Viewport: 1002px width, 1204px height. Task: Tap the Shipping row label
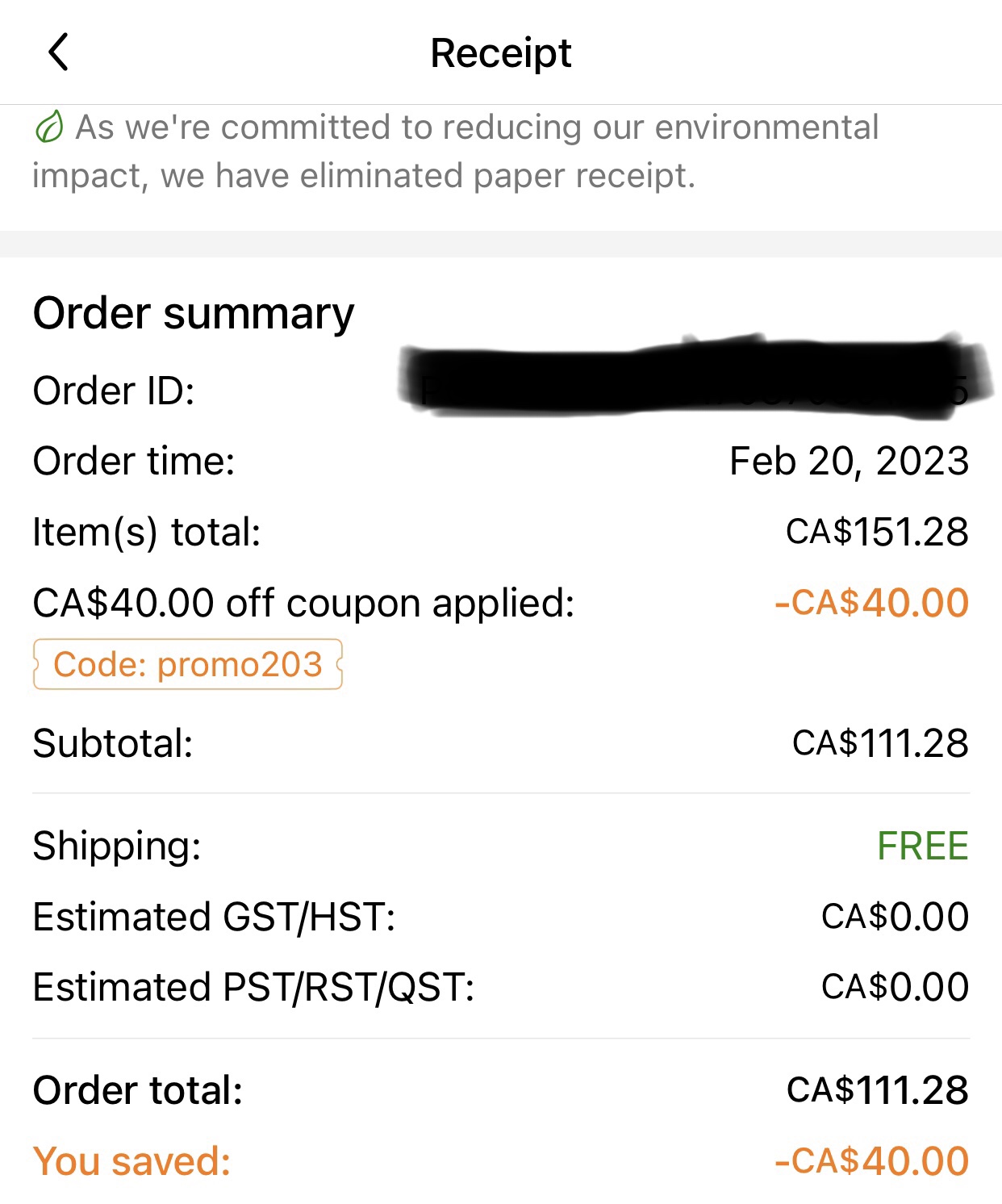coord(117,847)
